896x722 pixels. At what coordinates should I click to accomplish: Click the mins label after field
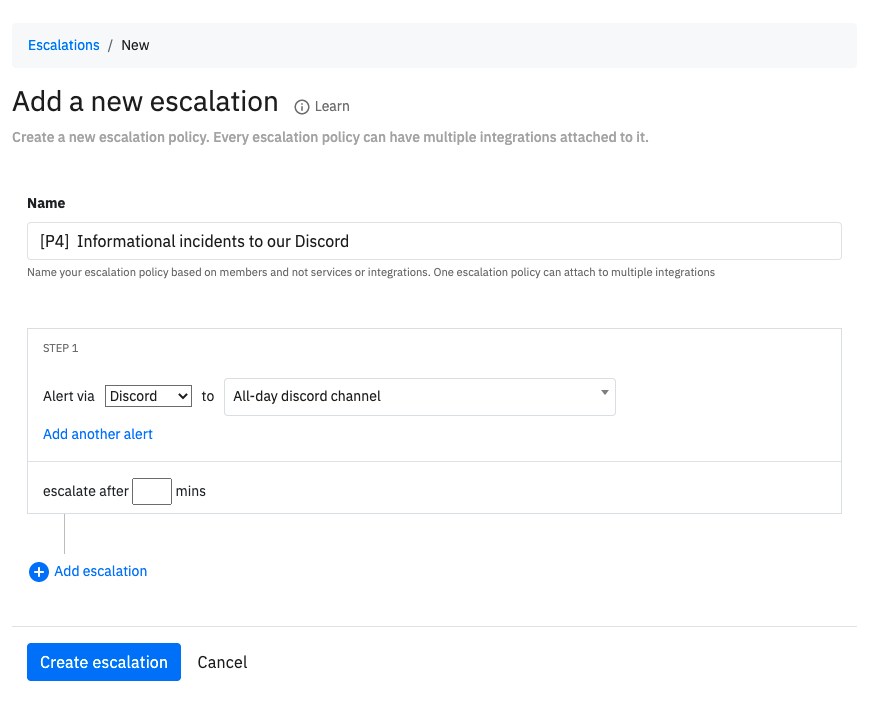191,491
